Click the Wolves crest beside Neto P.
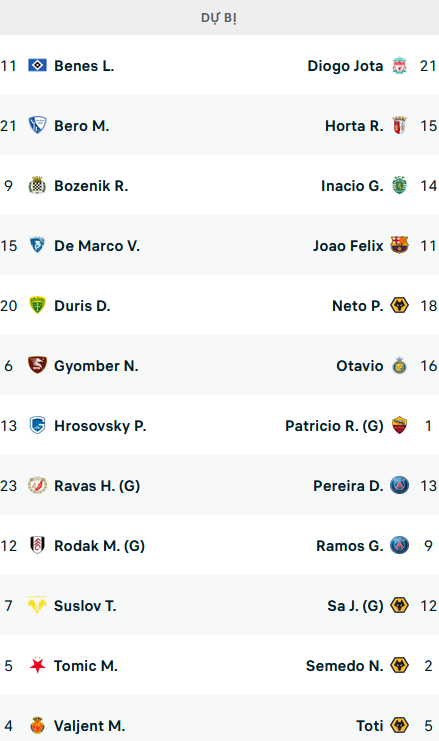The image size is (439, 741). (x=399, y=305)
